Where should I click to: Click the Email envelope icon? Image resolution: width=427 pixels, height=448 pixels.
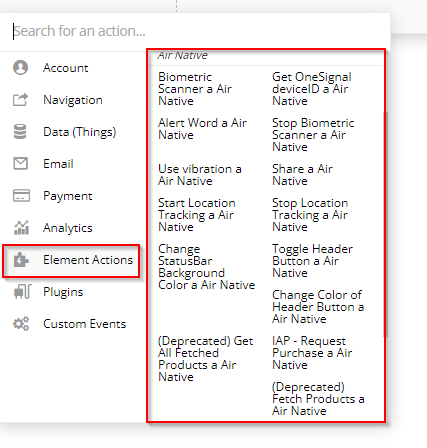pyautogui.click(x=21, y=164)
